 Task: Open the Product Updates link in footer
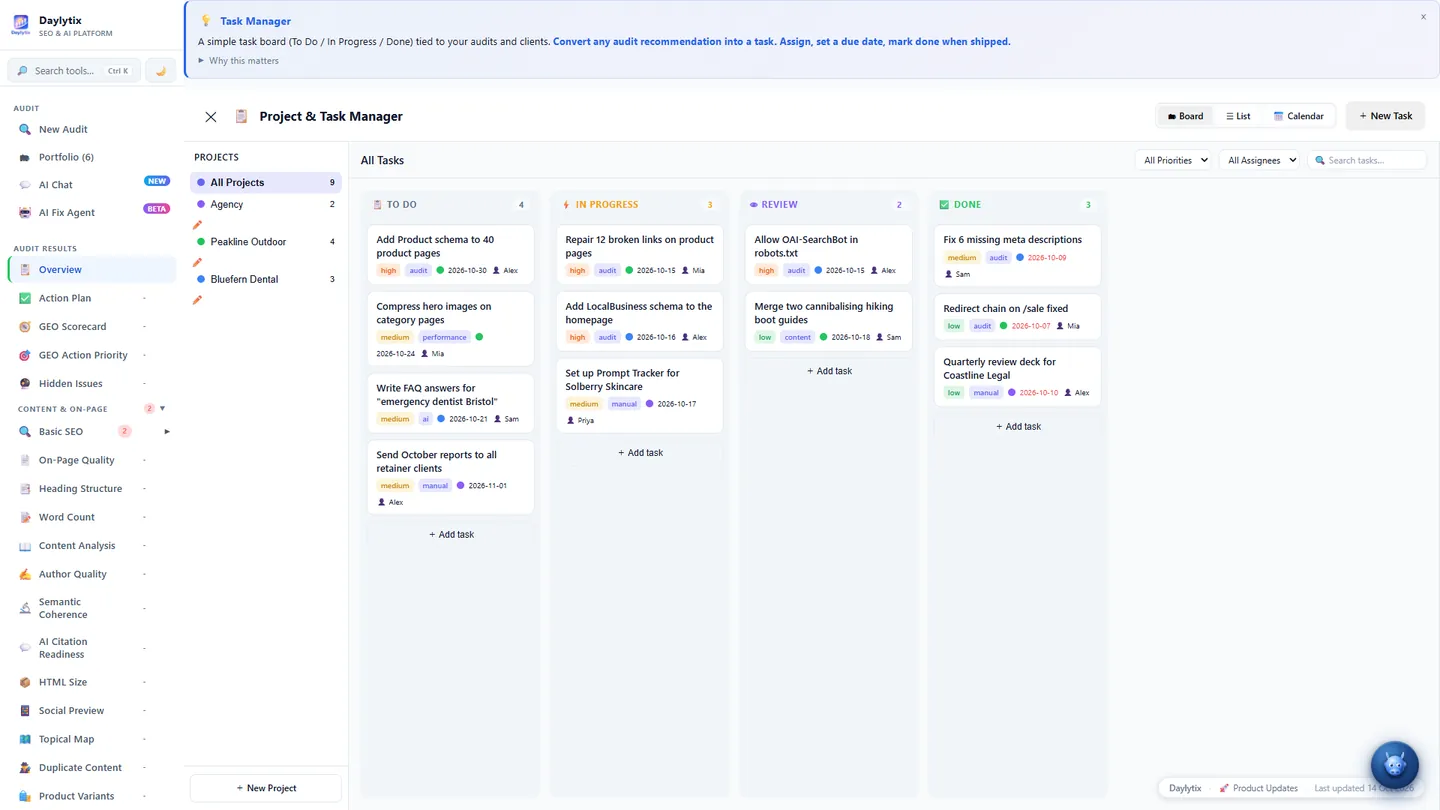(x=1258, y=788)
